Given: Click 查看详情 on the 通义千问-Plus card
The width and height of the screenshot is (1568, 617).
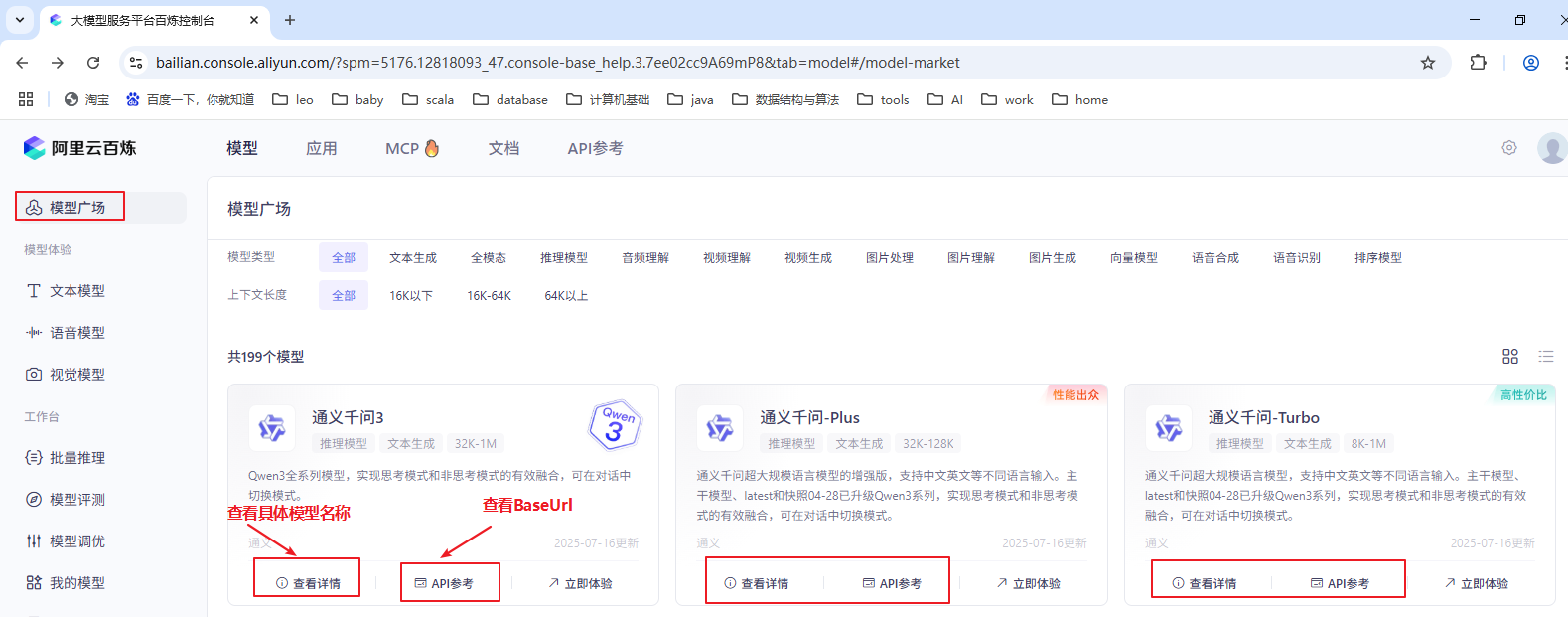Looking at the screenshot, I should 757,583.
